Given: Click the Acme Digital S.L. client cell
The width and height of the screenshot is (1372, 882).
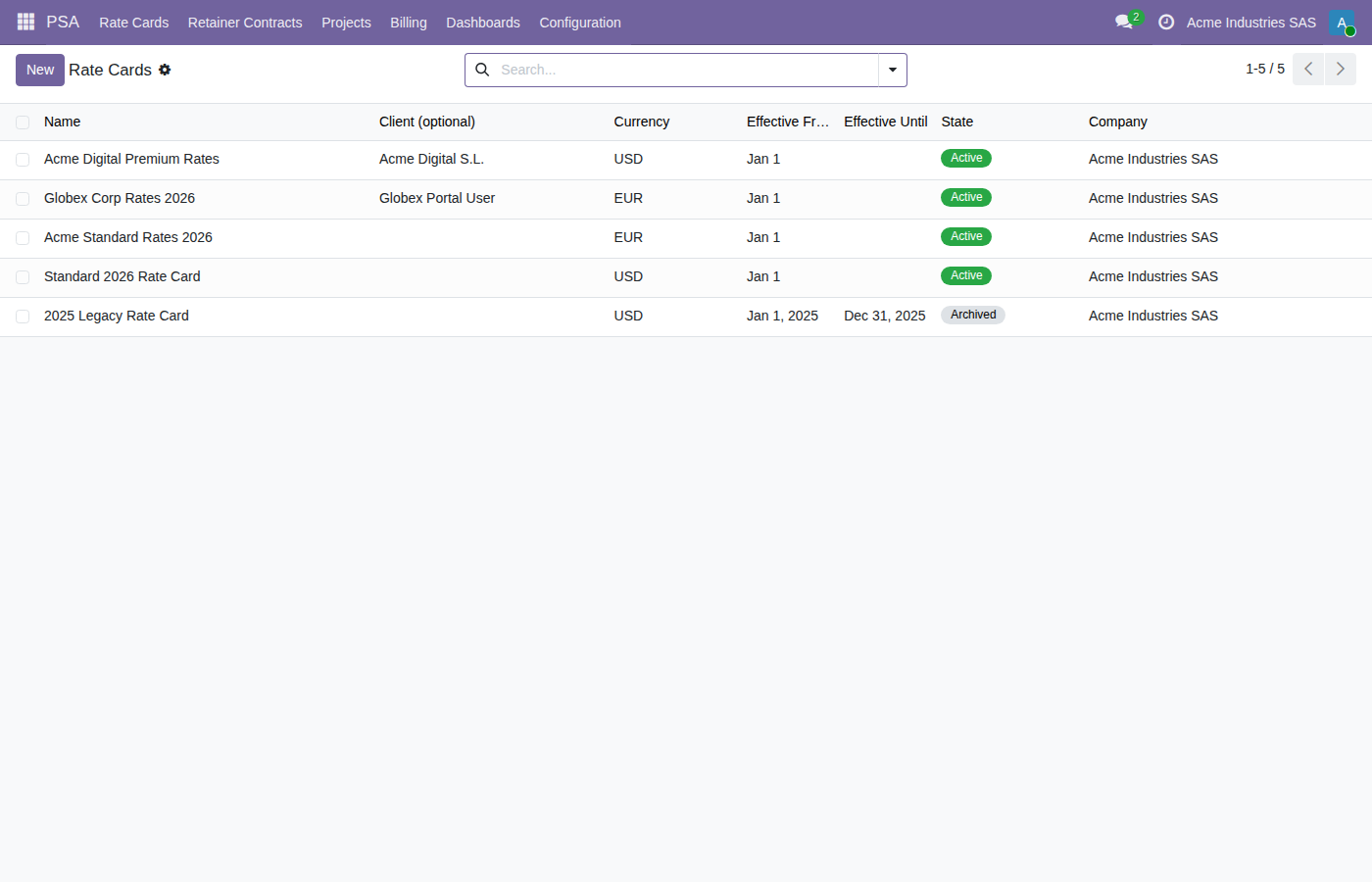Looking at the screenshot, I should pyautogui.click(x=431, y=159).
